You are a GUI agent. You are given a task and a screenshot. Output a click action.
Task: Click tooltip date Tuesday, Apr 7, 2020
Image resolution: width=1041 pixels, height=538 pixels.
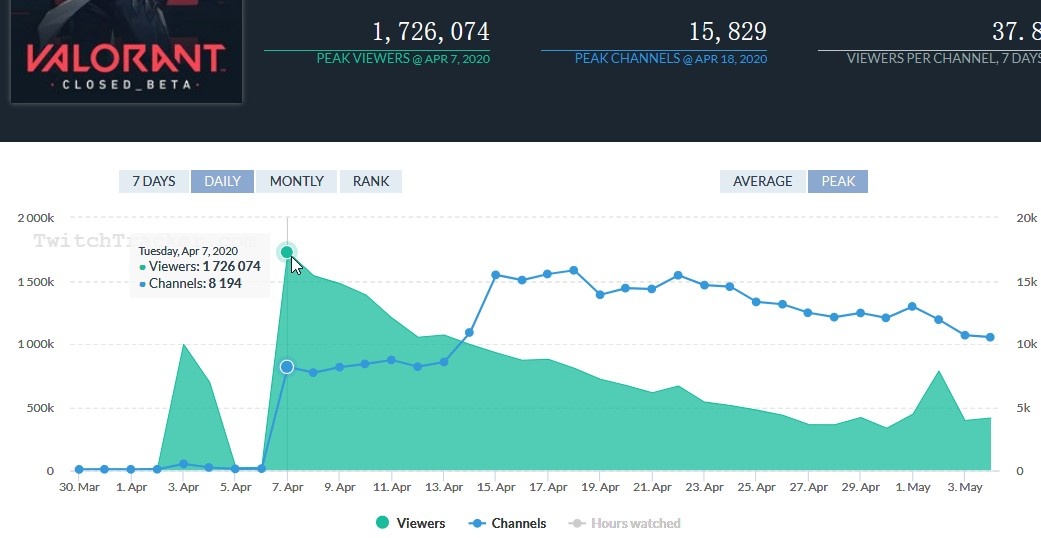coord(188,251)
